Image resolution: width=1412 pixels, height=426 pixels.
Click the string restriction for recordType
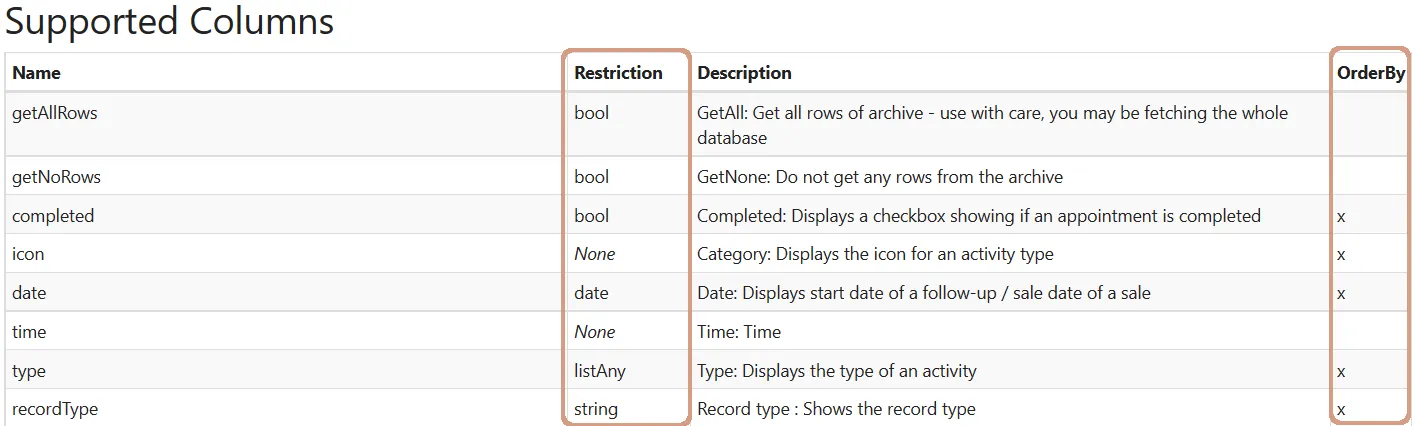596,409
